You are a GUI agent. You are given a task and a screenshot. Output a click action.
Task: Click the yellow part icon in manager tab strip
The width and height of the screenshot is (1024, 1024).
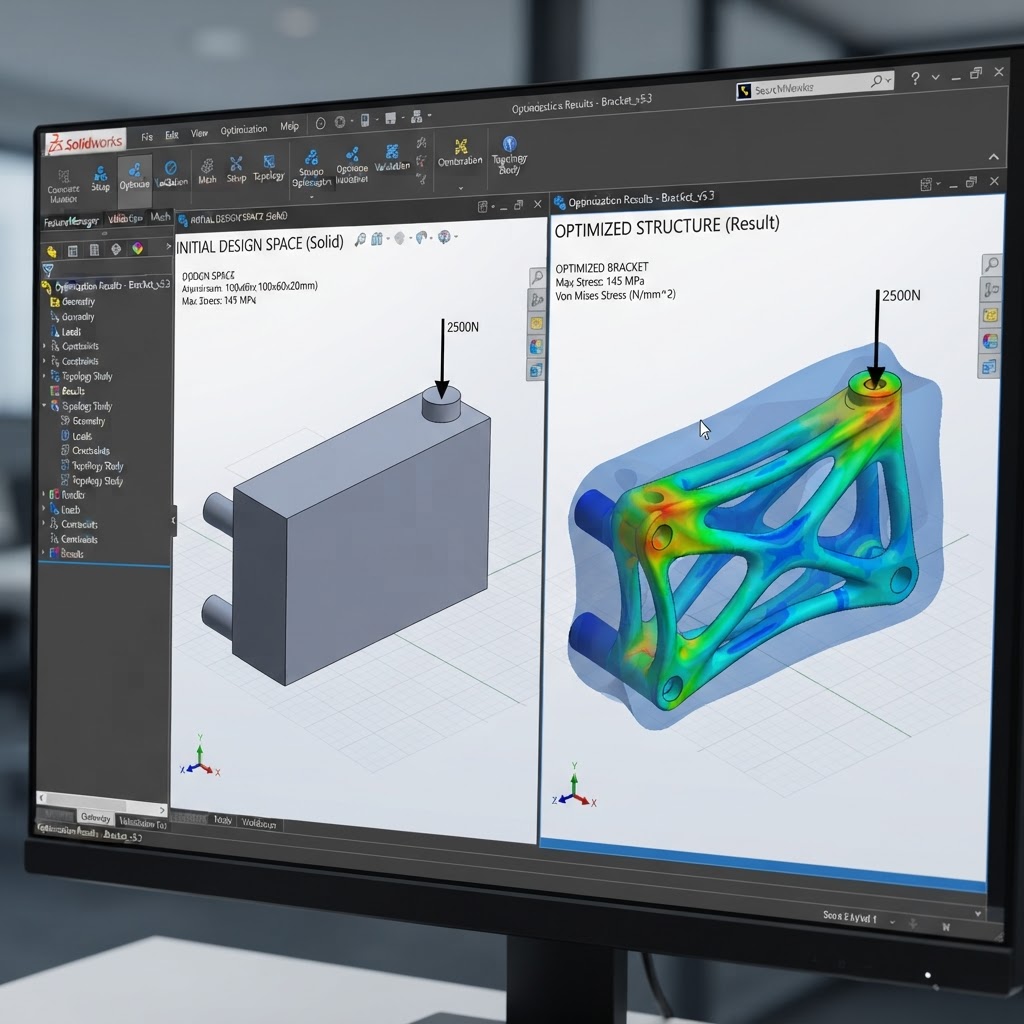(x=52, y=251)
